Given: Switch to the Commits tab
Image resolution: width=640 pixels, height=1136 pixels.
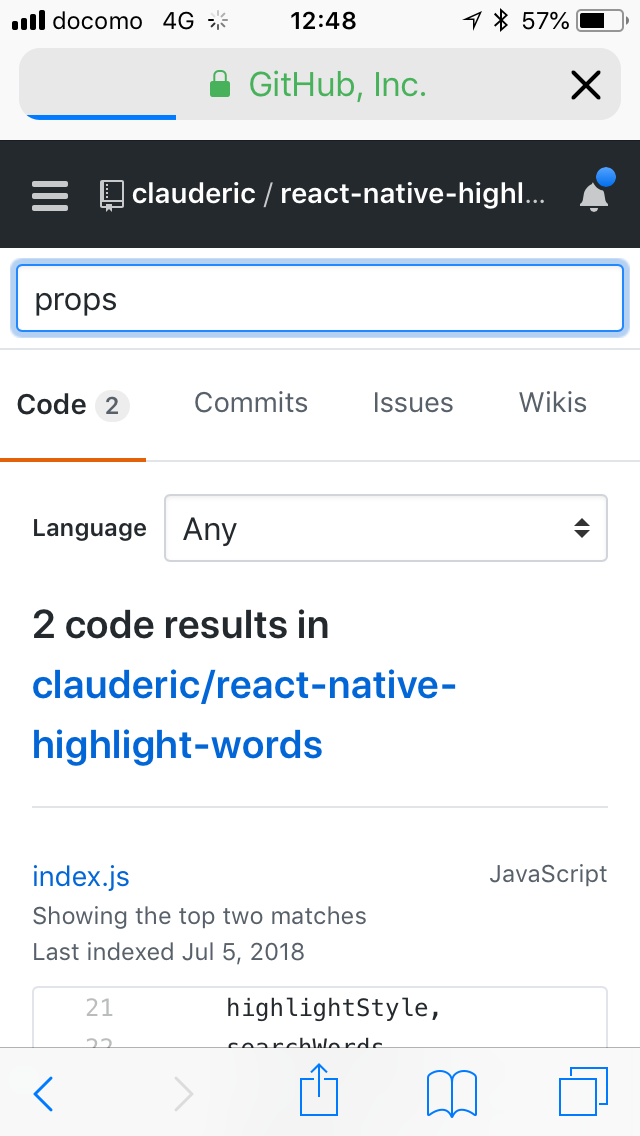Looking at the screenshot, I should tap(251, 403).
